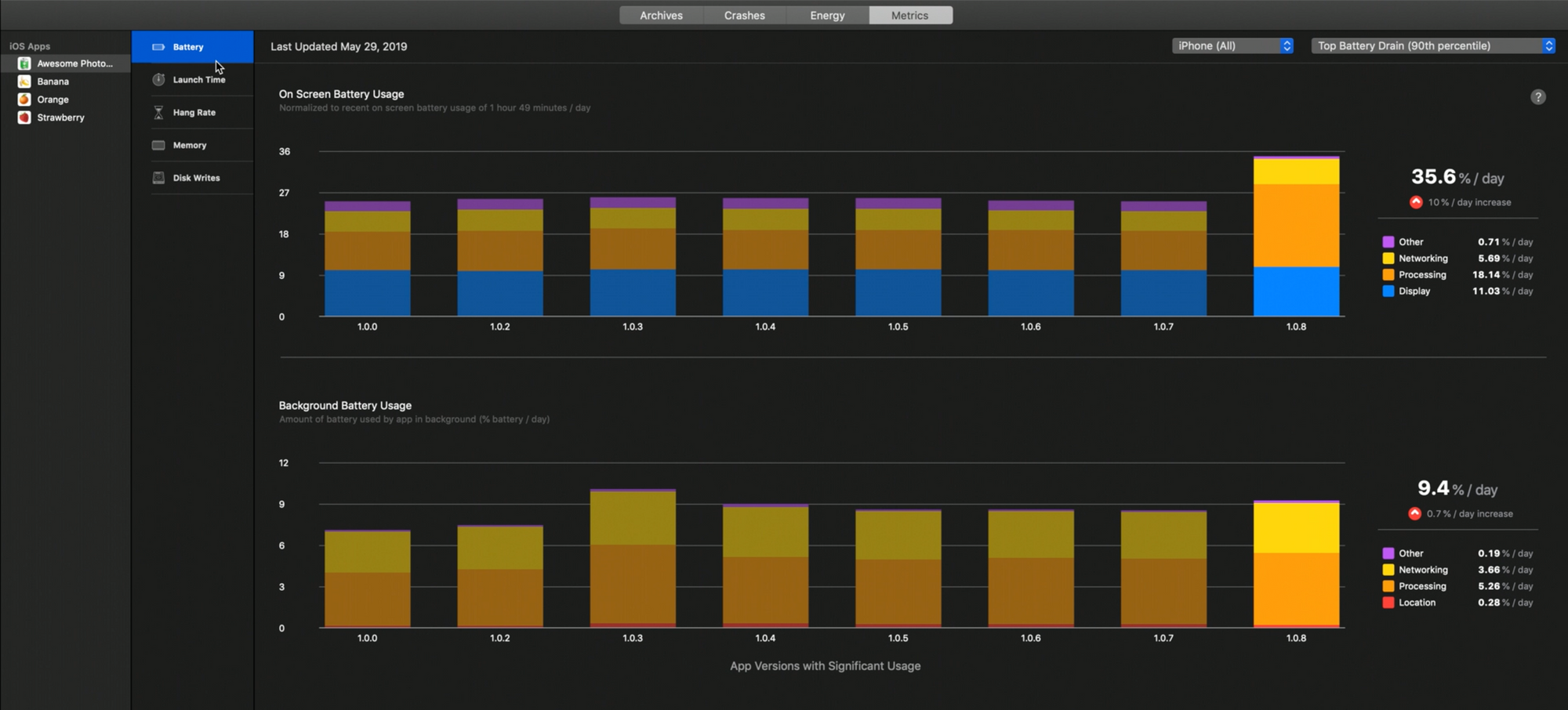Image resolution: width=1568 pixels, height=710 pixels.
Task: Click the yellow Networking swatch in On Screen legend
Action: [x=1388, y=259]
